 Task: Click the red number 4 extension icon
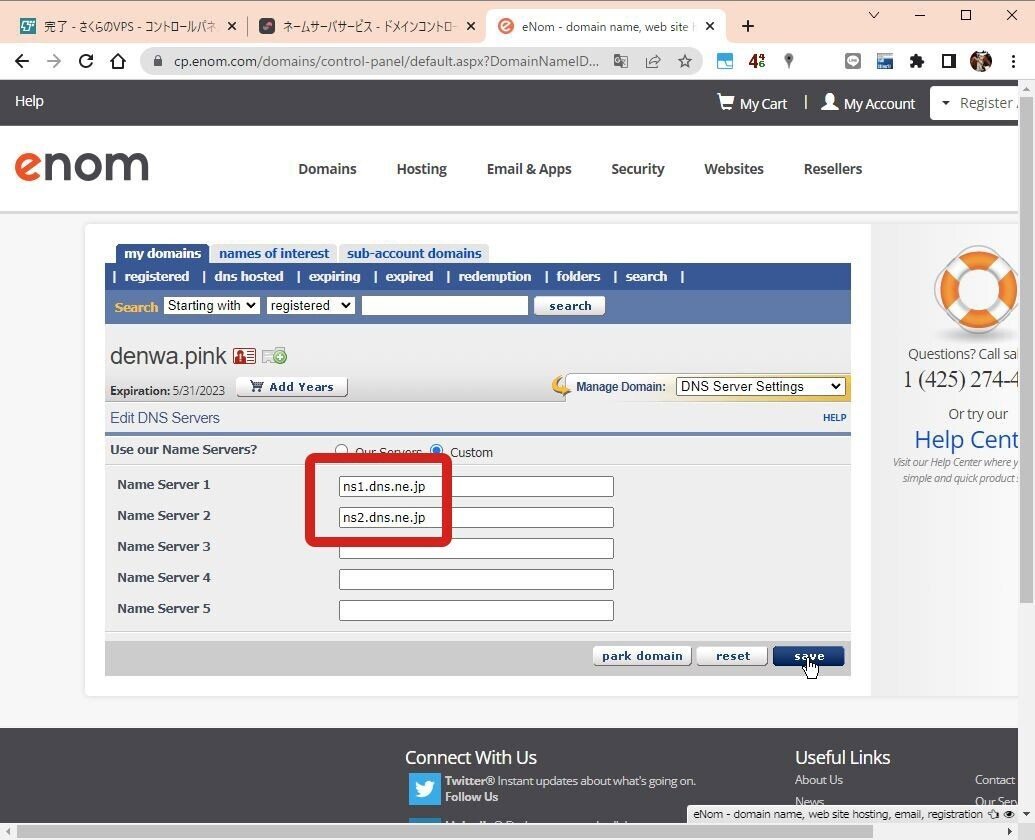756,61
